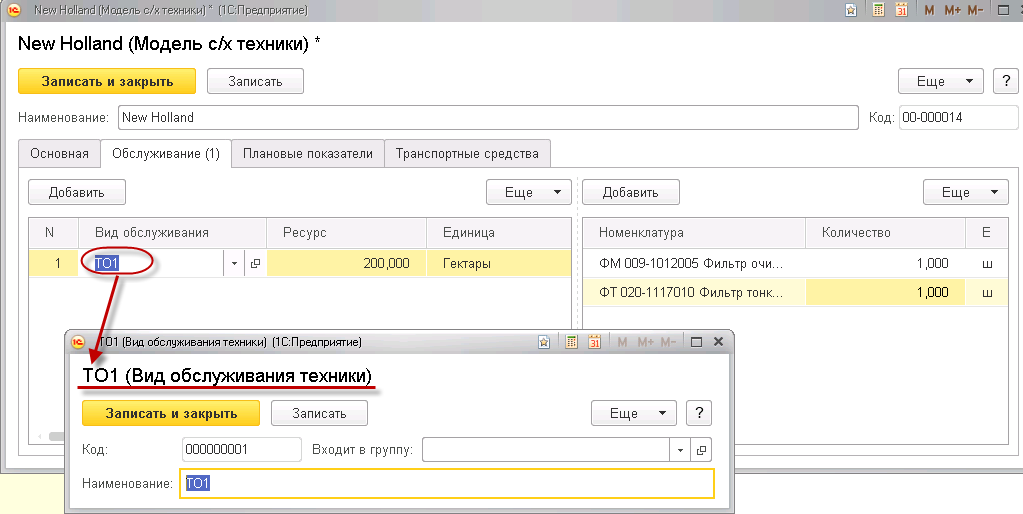Click 'N' column header

(53, 233)
